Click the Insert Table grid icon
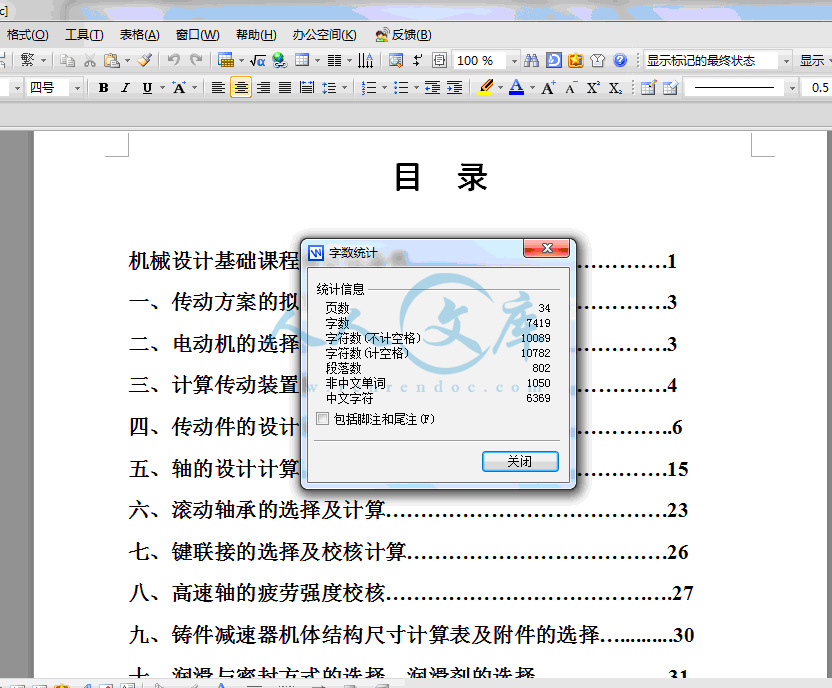This screenshot has height=688, width=832. point(302,60)
